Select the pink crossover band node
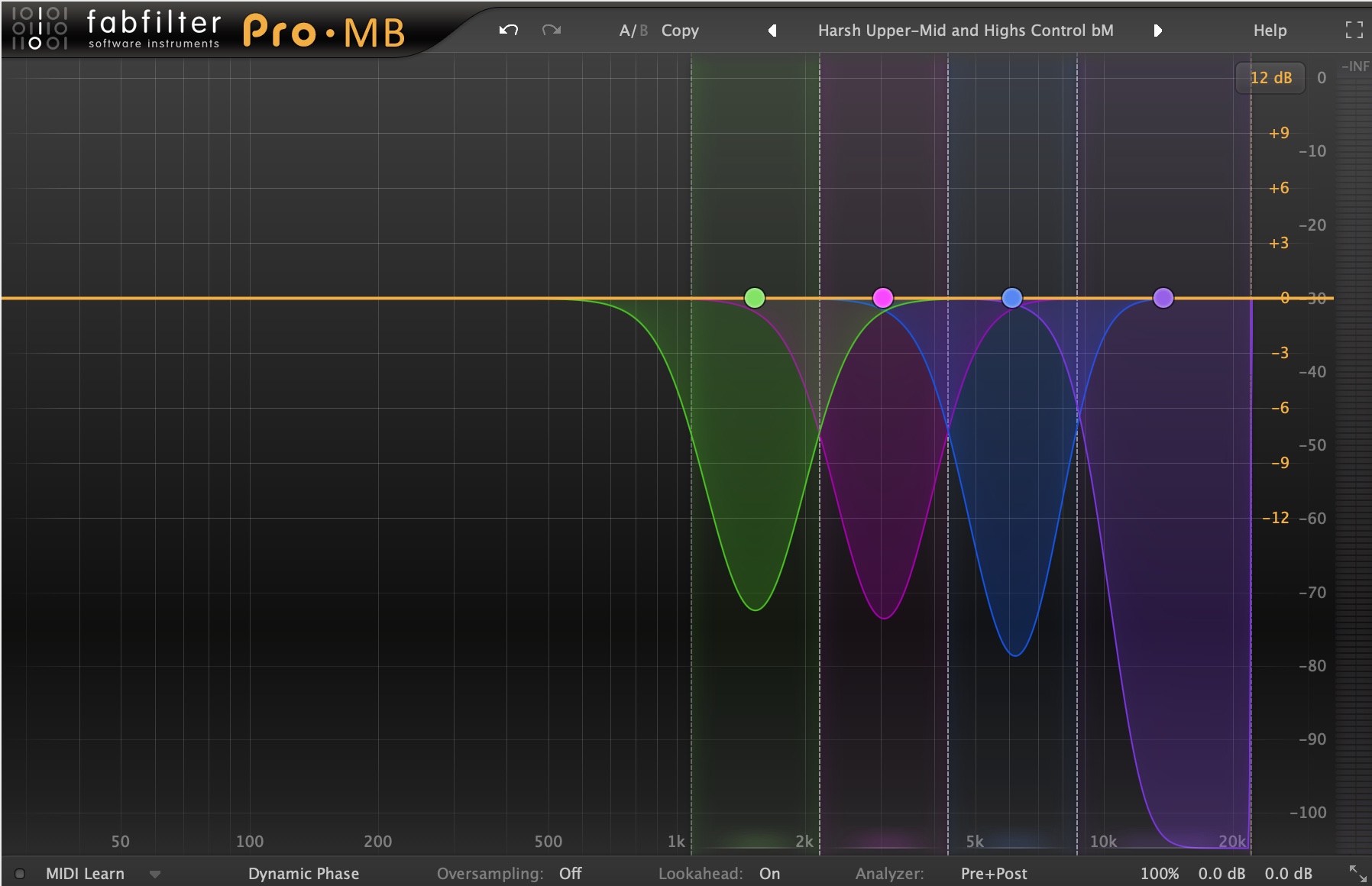Image resolution: width=1372 pixels, height=886 pixels. pyautogui.click(x=882, y=298)
